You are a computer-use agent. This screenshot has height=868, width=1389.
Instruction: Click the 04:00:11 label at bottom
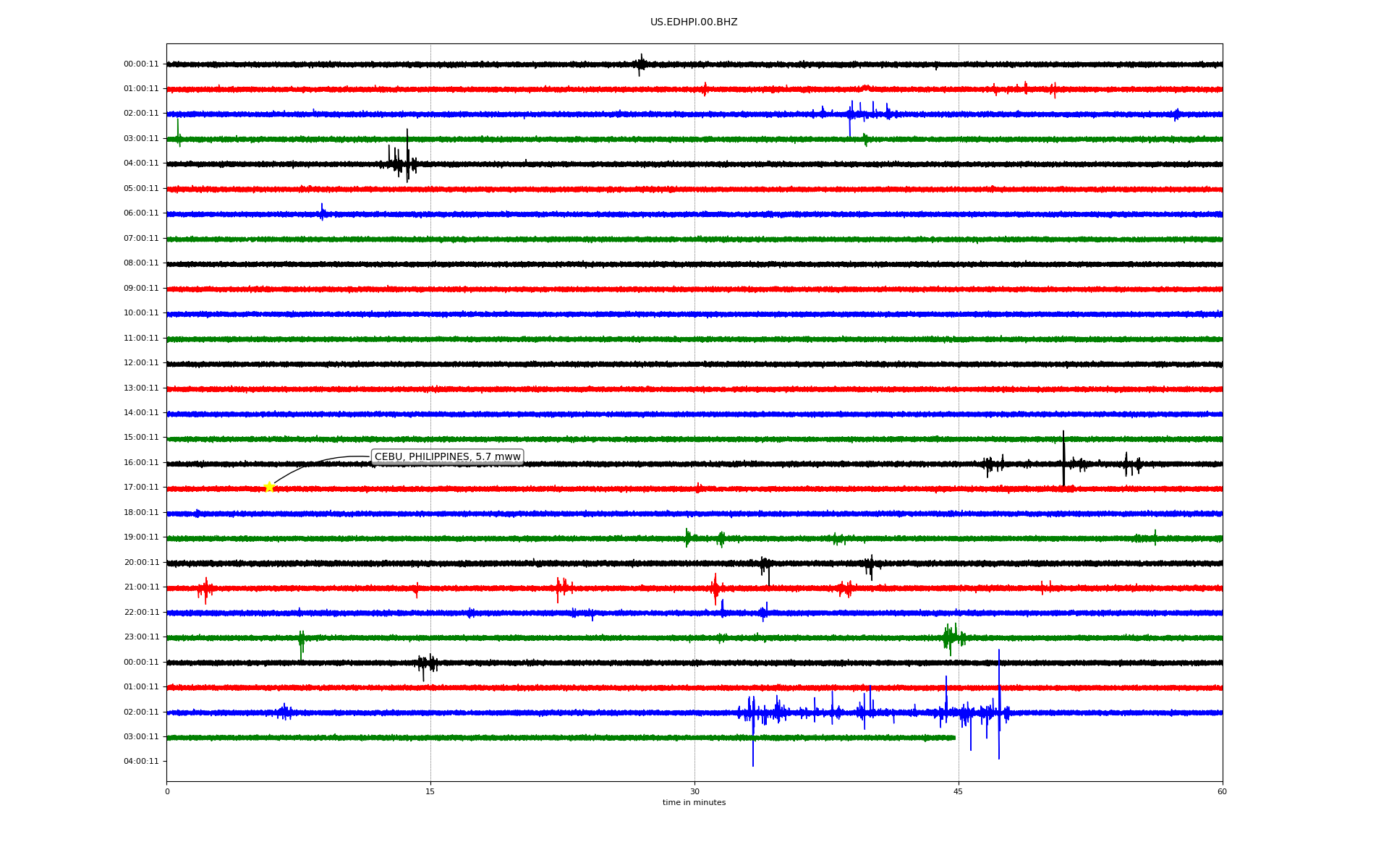[141, 761]
